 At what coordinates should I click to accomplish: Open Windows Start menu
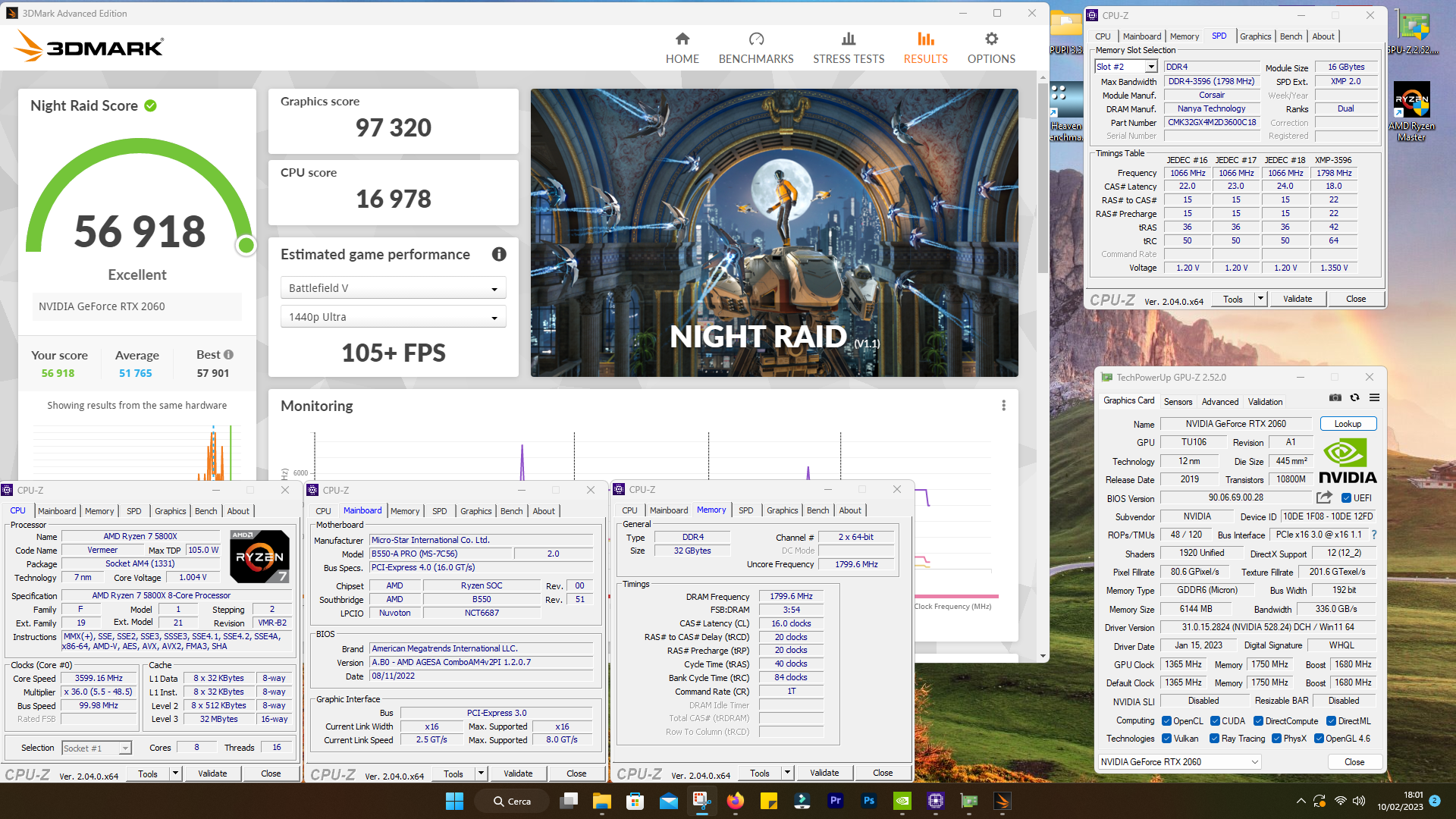coord(454,801)
